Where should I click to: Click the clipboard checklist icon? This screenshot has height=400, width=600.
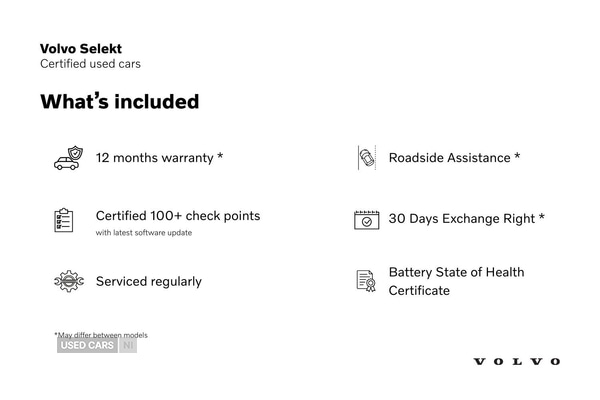pos(64,220)
